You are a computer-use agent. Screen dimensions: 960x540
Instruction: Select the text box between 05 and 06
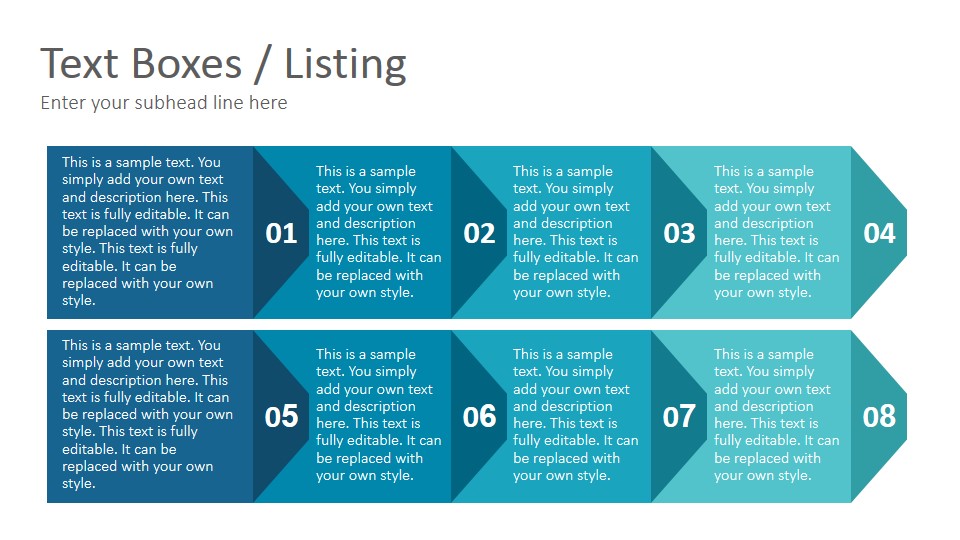378,415
